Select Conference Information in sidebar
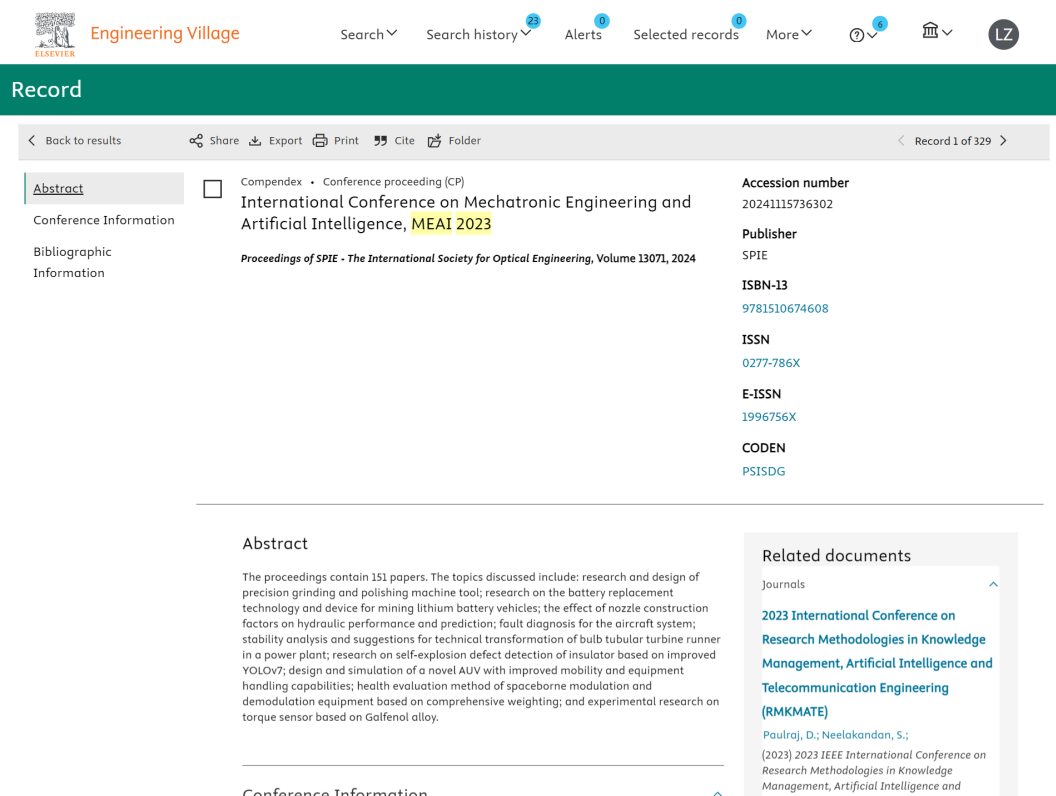The image size is (1056, 796). (103, 220)
